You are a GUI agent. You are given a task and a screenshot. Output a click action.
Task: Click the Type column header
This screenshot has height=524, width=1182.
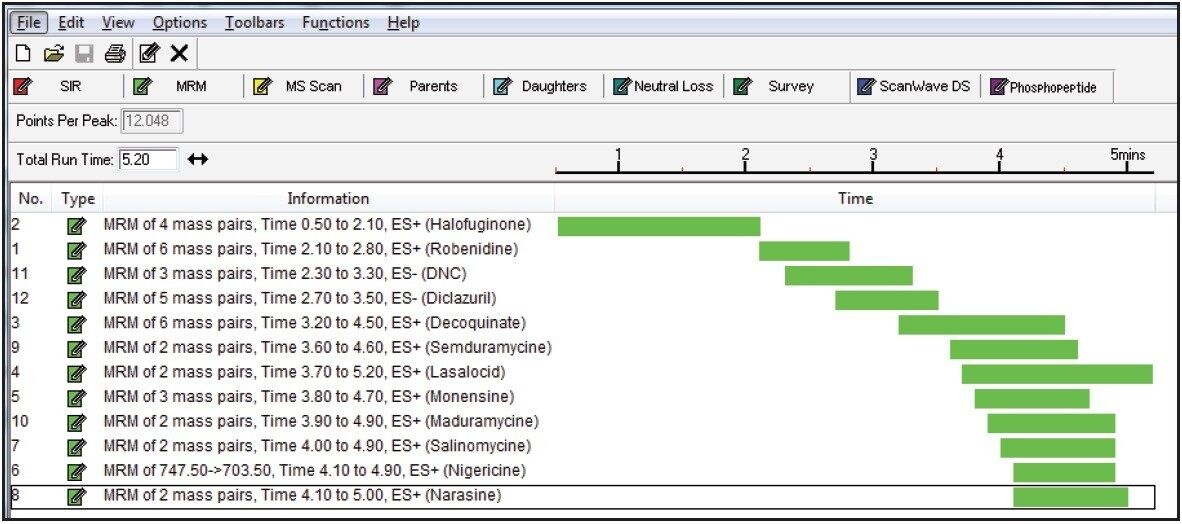[x=78, y=199]
